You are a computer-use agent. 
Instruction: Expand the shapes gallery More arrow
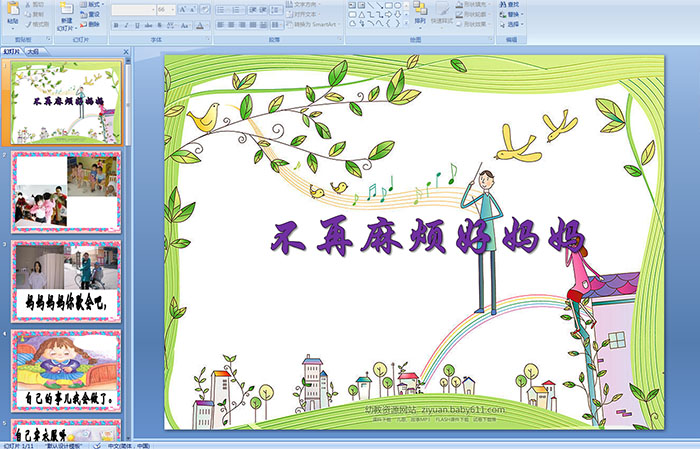coord(406,23)
